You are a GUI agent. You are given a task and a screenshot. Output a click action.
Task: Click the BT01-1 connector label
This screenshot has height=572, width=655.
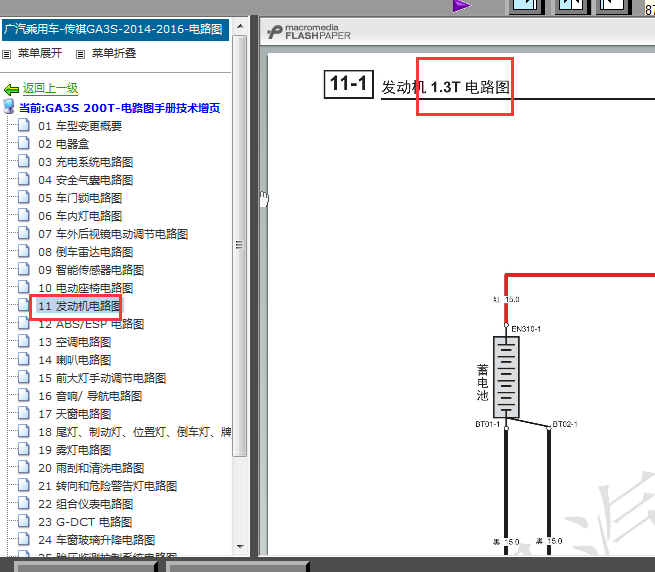pyautogui.click(x=487, y=425)
